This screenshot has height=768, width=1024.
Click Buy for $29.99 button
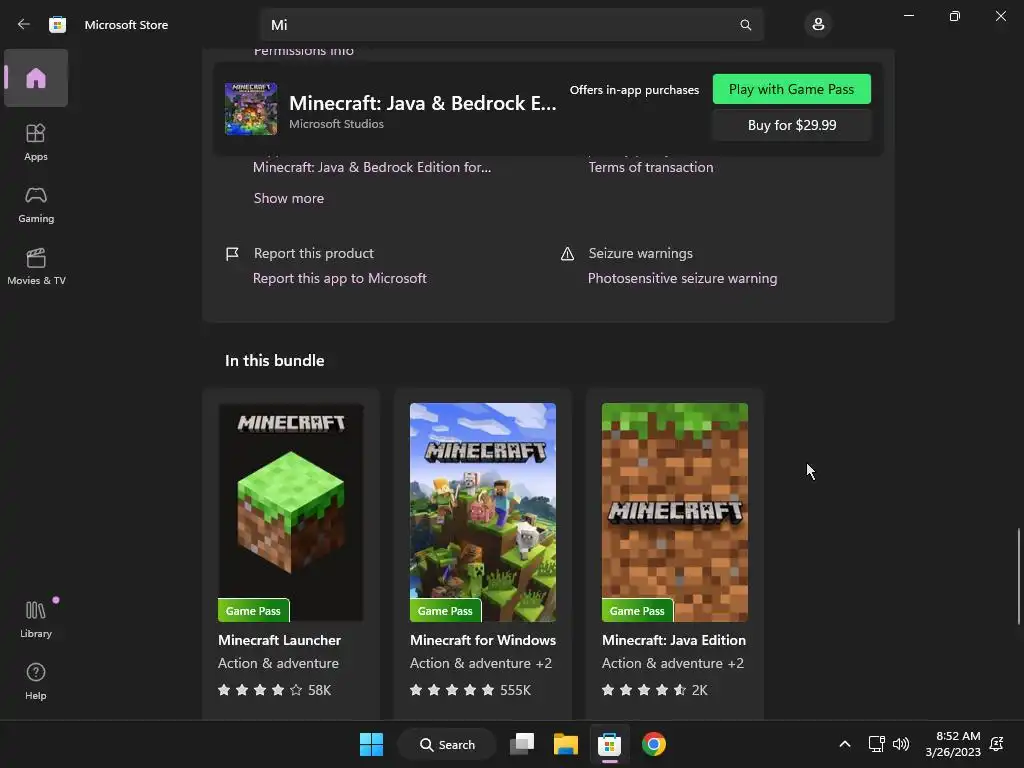point(792,125)
